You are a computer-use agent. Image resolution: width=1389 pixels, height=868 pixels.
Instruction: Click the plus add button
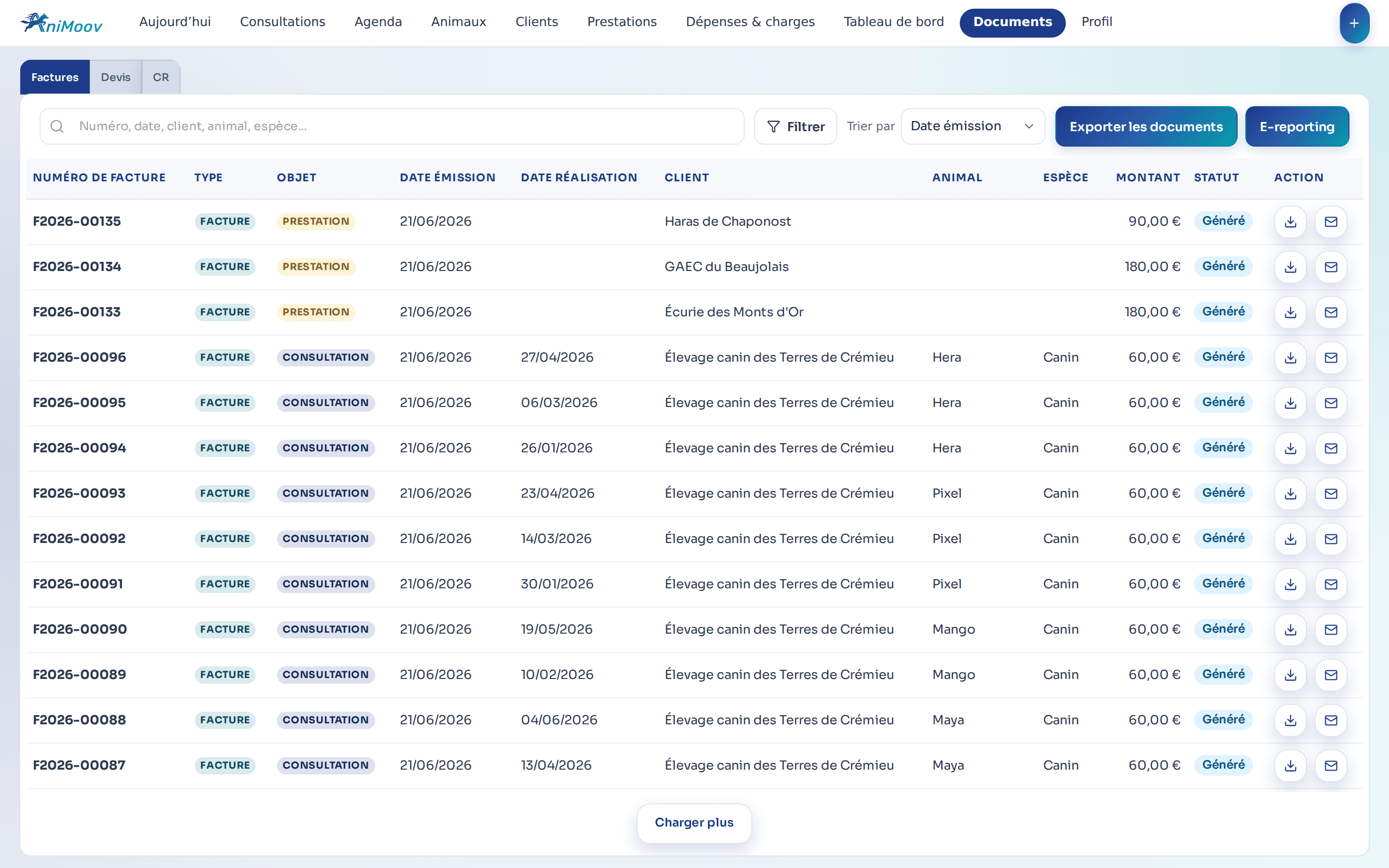coord(1354,23)
